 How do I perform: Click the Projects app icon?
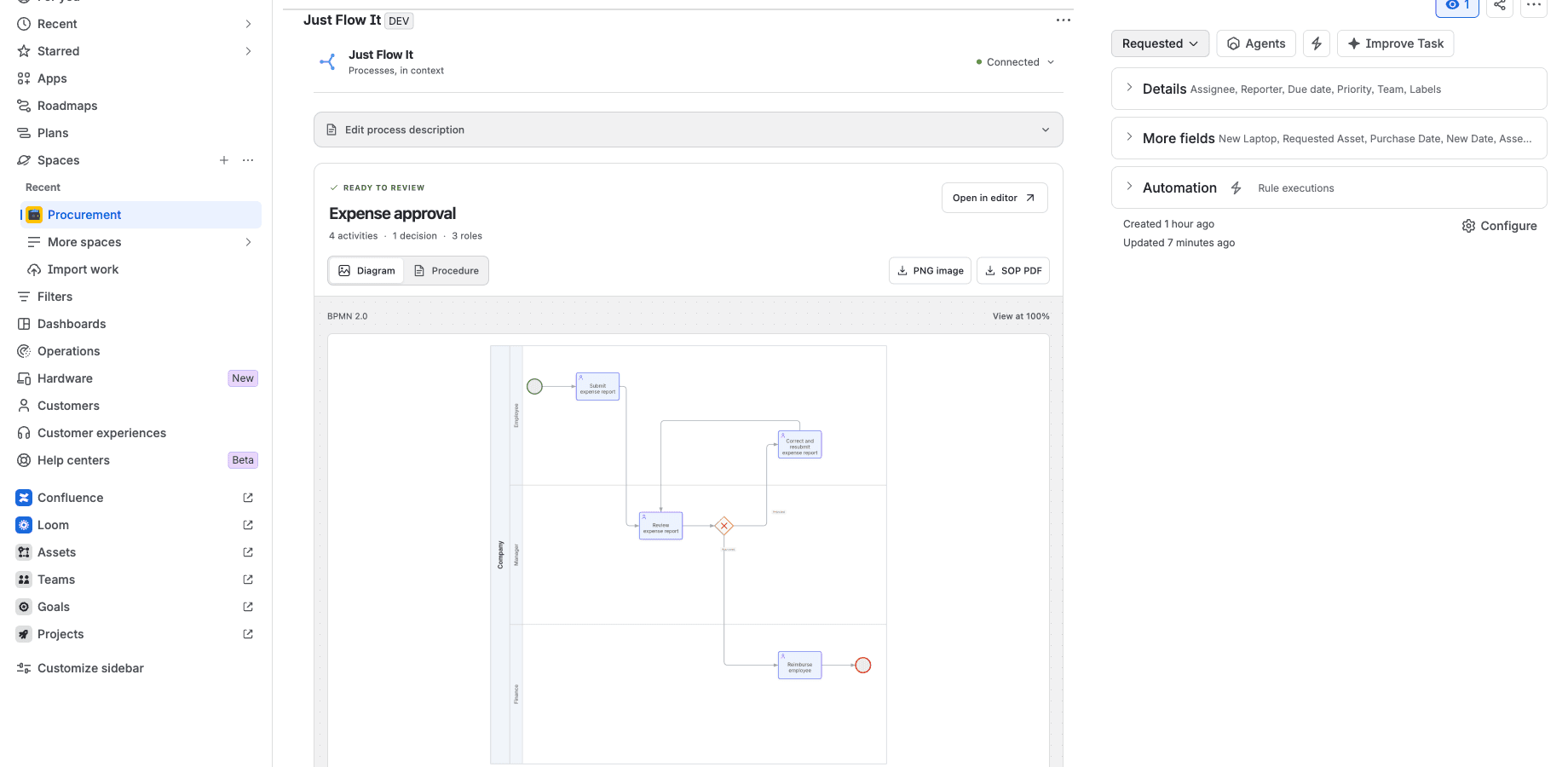(24, 634)
